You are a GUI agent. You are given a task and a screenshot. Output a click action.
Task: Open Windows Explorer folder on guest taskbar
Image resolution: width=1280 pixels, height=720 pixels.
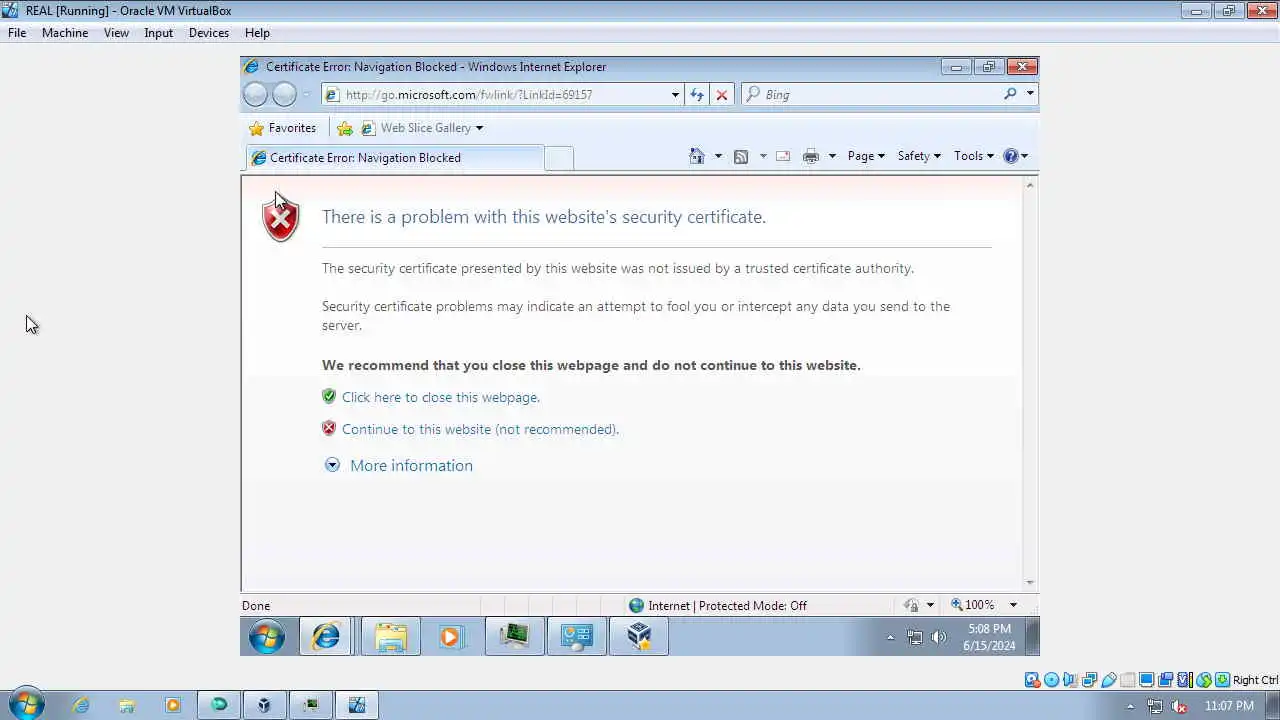[x=391, y=636]
